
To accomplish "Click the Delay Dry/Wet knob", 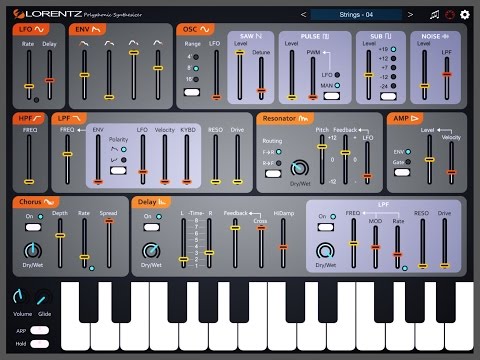I will [151, 251].
